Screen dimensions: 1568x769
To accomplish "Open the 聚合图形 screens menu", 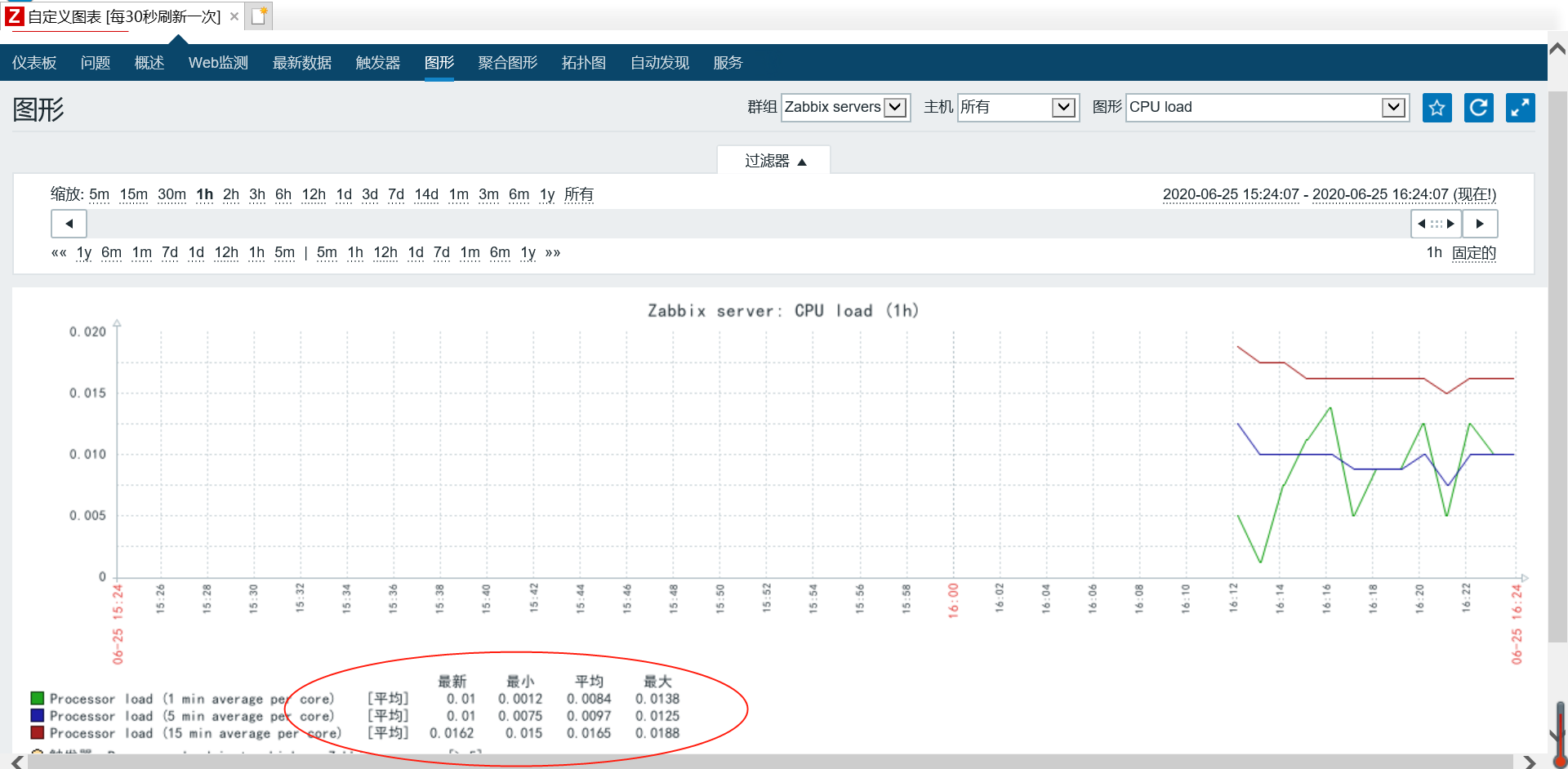I will pyautogui.click(x=508, y=63).
